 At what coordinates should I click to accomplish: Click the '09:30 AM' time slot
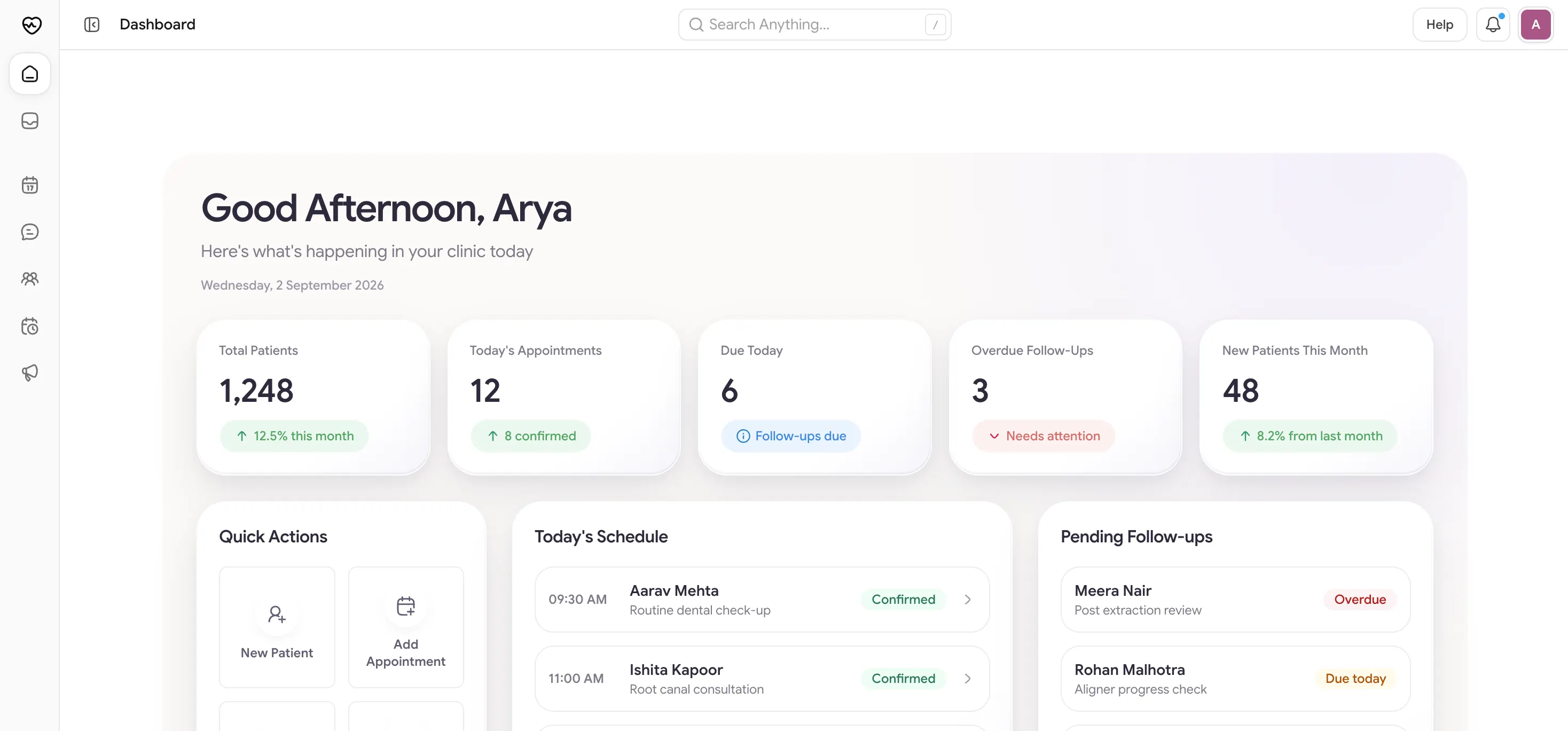coord(578,600)
